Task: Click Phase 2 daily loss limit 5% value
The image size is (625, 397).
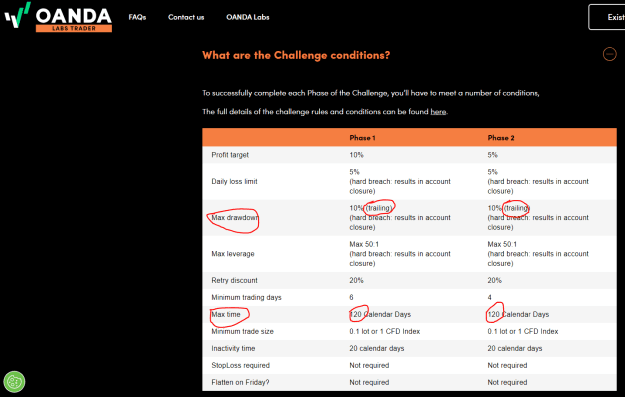Action: (492, 172)
